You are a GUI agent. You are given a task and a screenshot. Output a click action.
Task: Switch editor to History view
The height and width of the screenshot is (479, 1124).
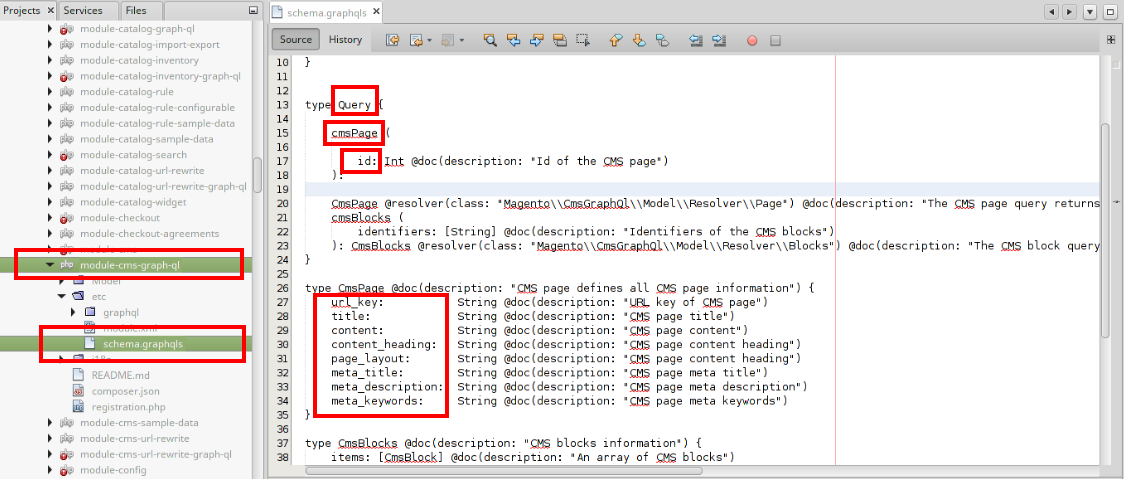tap(345, 40)
